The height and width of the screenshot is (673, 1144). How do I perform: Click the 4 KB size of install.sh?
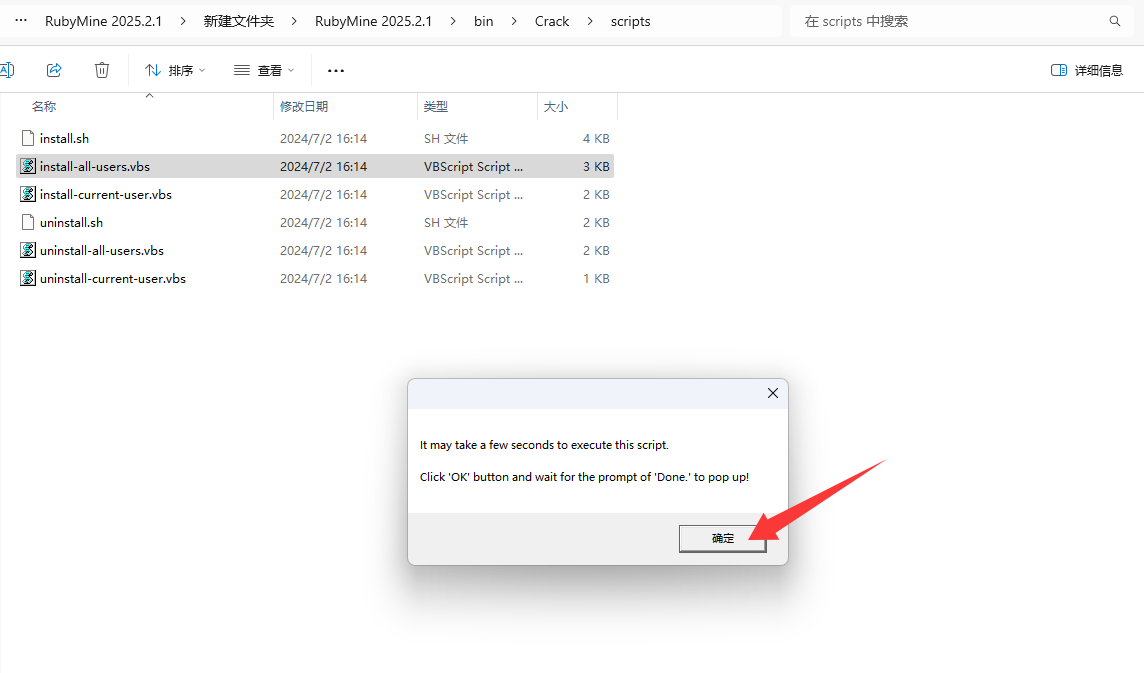(x=596, y=139)
